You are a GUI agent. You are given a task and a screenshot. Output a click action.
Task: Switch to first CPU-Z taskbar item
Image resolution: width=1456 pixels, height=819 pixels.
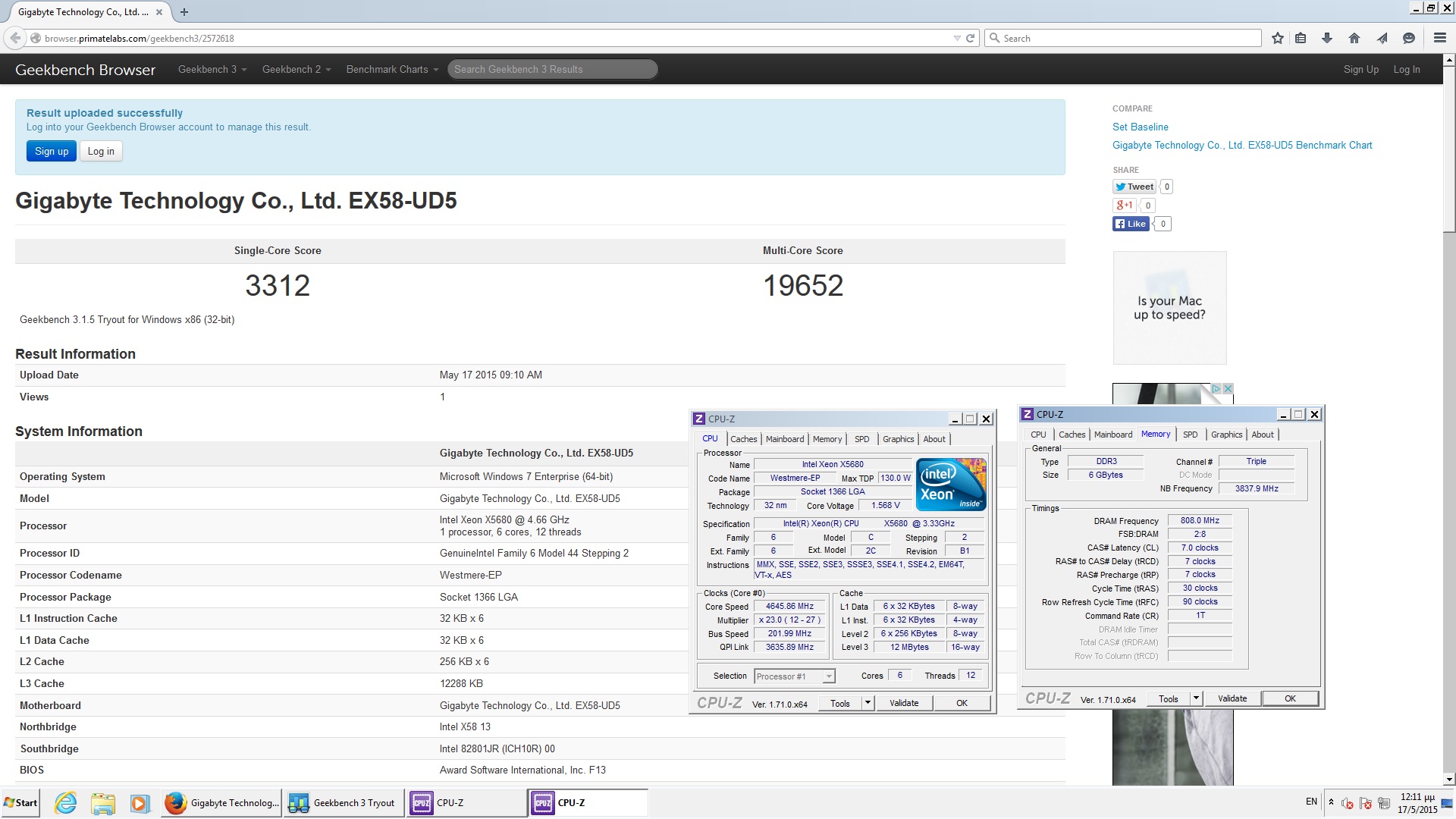point(466,803)
